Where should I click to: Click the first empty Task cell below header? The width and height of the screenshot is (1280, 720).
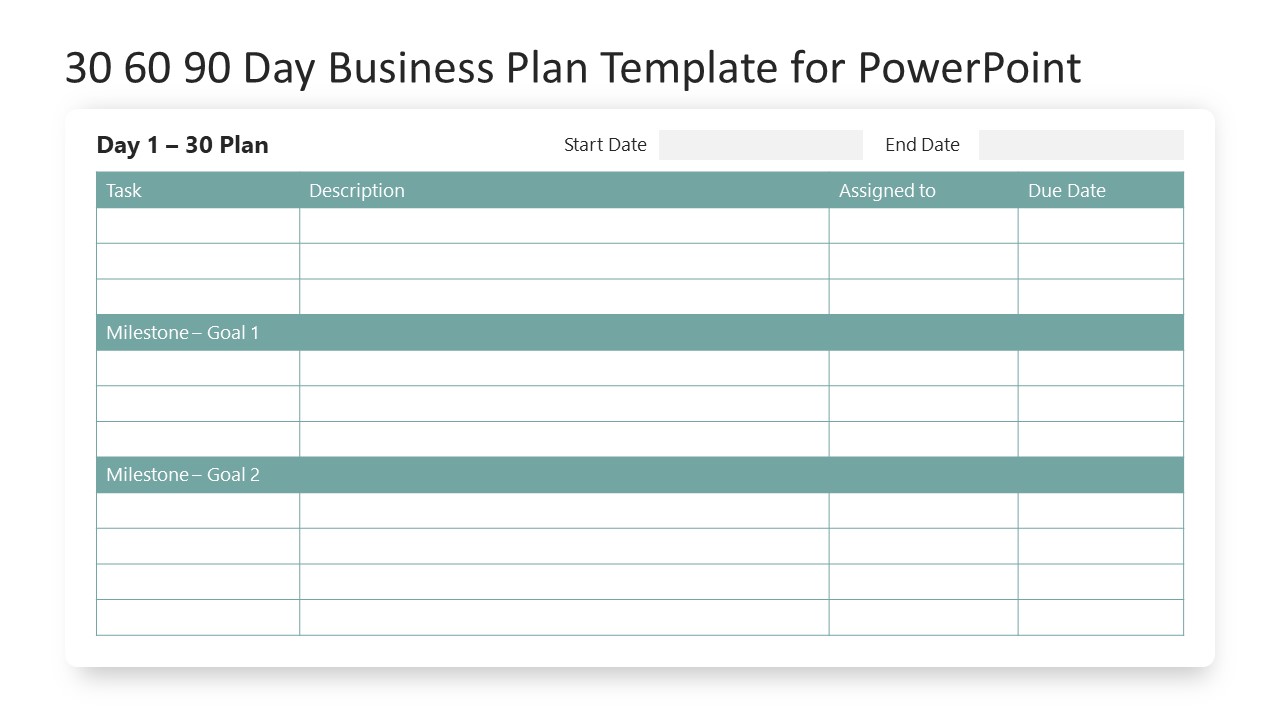coord(198,226)
